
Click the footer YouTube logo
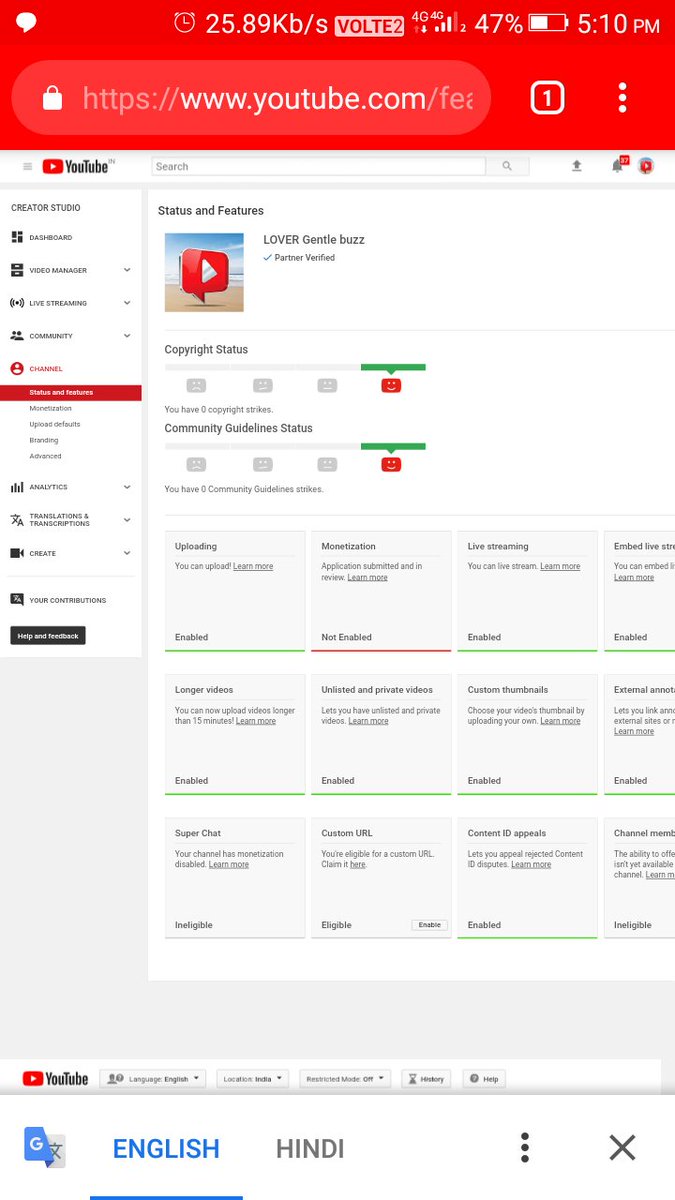(55, 1079)
